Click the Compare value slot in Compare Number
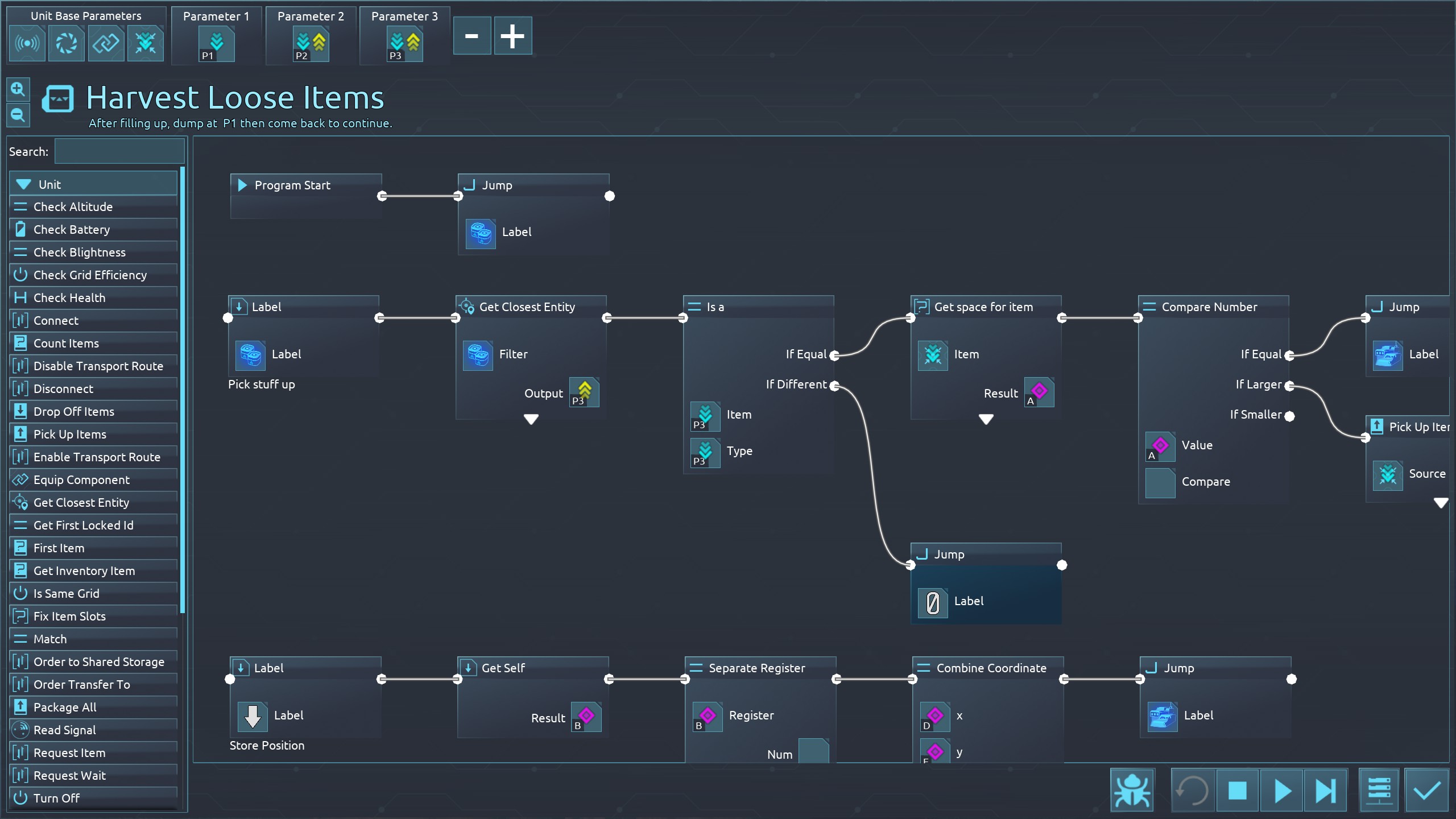The image size is (1456, 819). tap(1160, 482)
